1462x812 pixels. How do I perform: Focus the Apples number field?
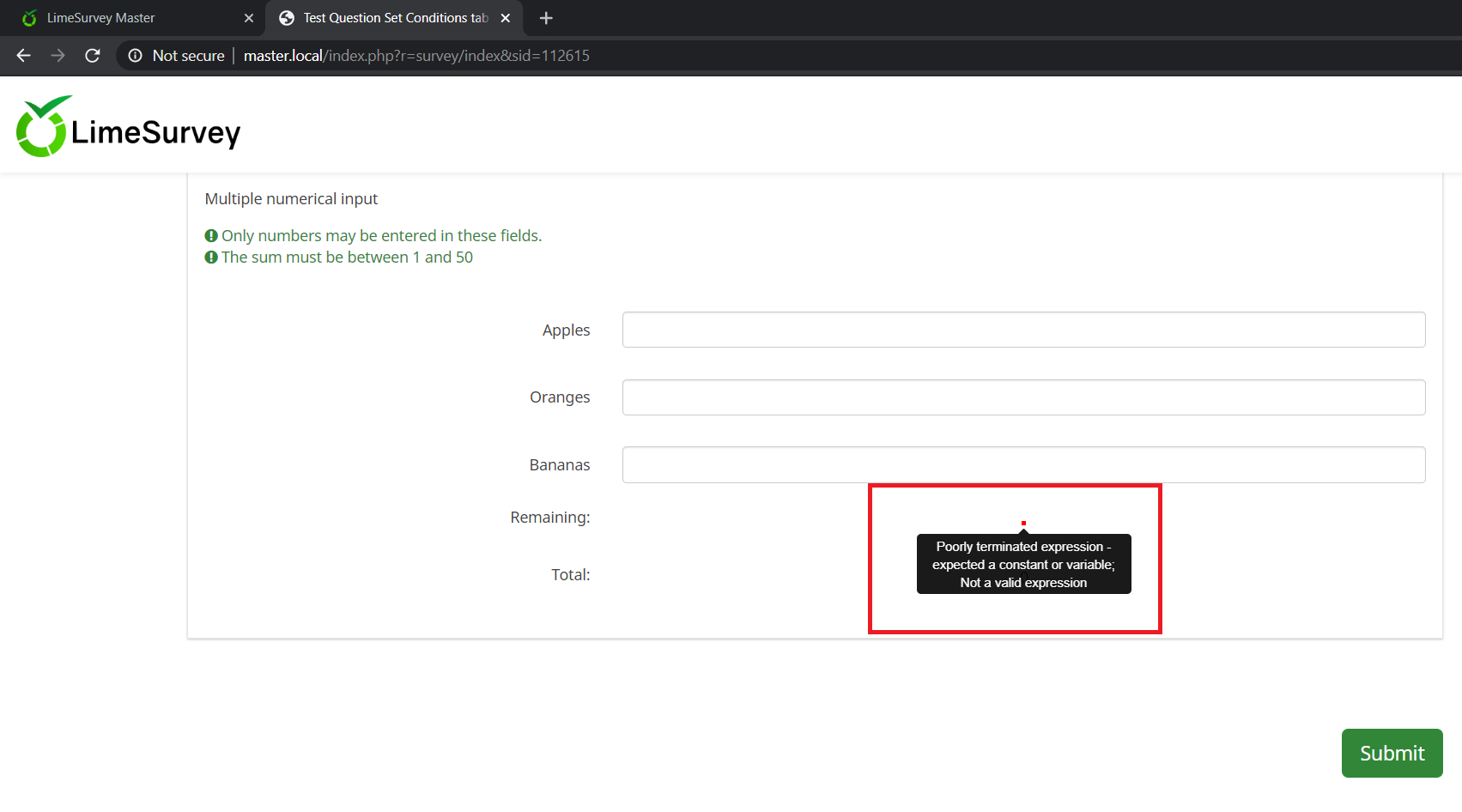(1023, 330)
